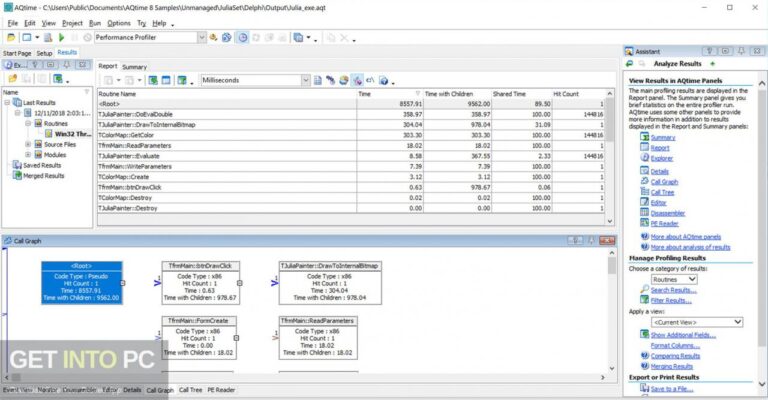This screenshot has width=768, height=400.
Task: Pin the Explorer panel using pushpin icon
Action: [67, 65]
